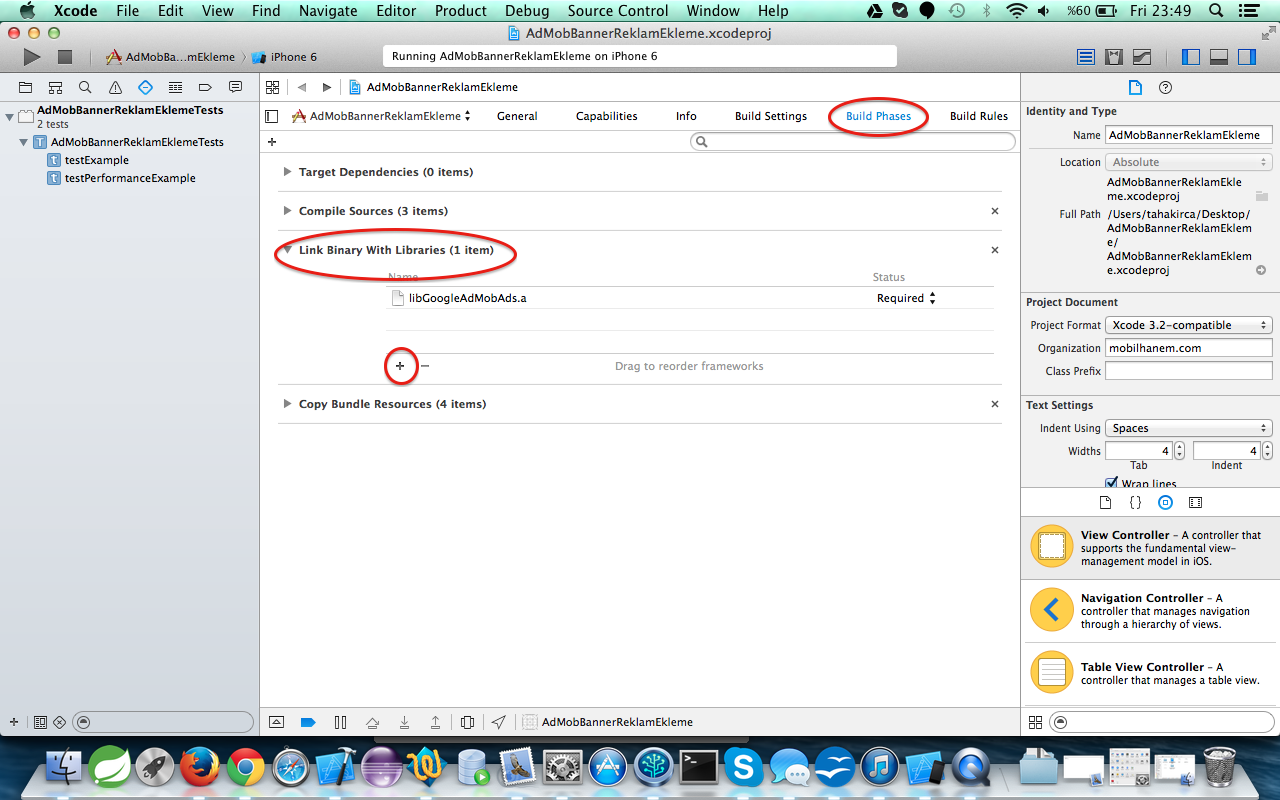Switch to the General tab
Image resolution: width=1280 pixels, height=800 pixels.
coord(517,116)
